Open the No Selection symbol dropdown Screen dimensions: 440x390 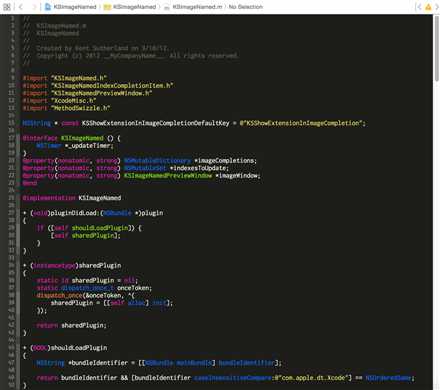pos(246,7)
